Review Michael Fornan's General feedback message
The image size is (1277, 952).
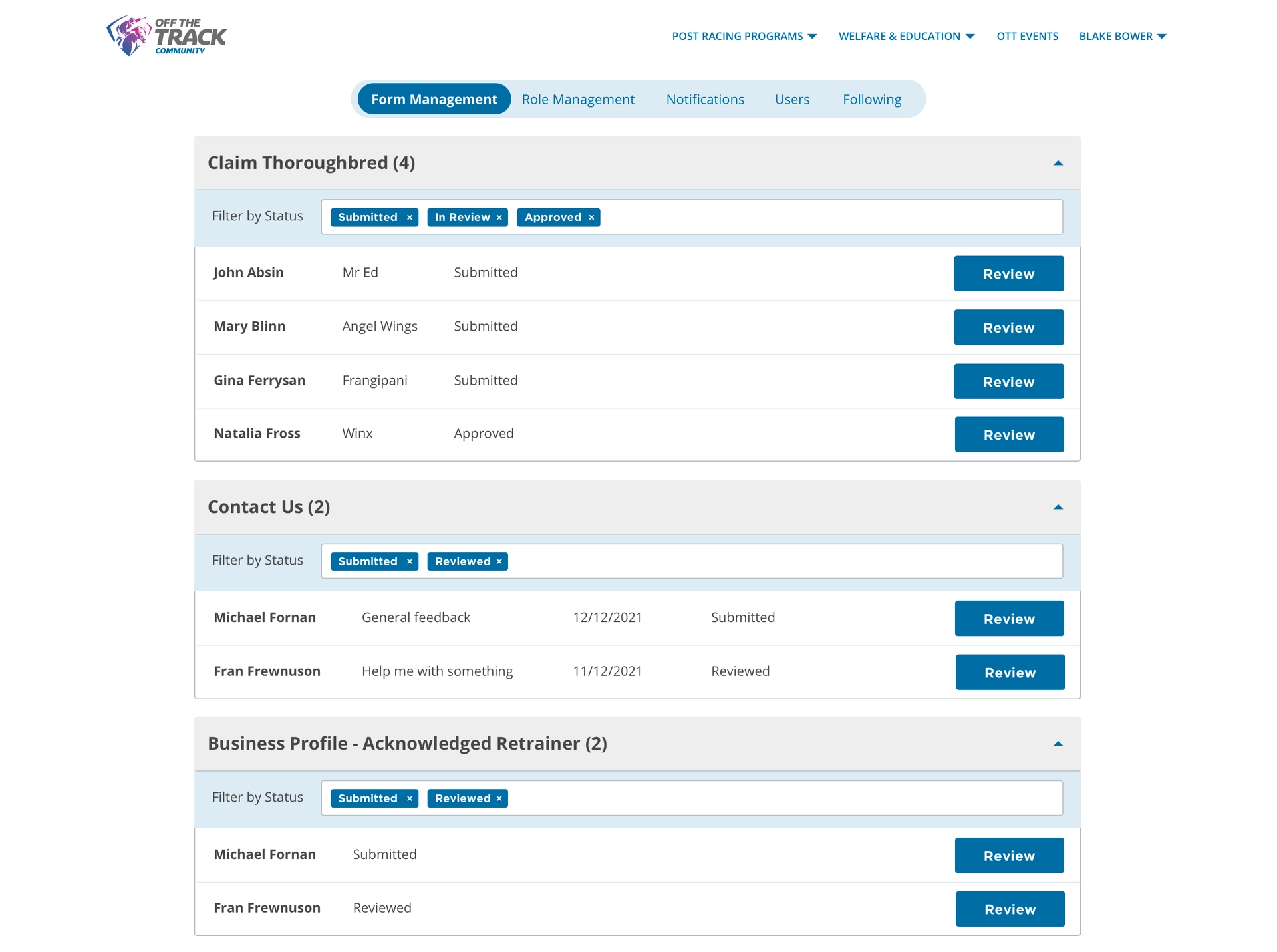pos(1010,619)
